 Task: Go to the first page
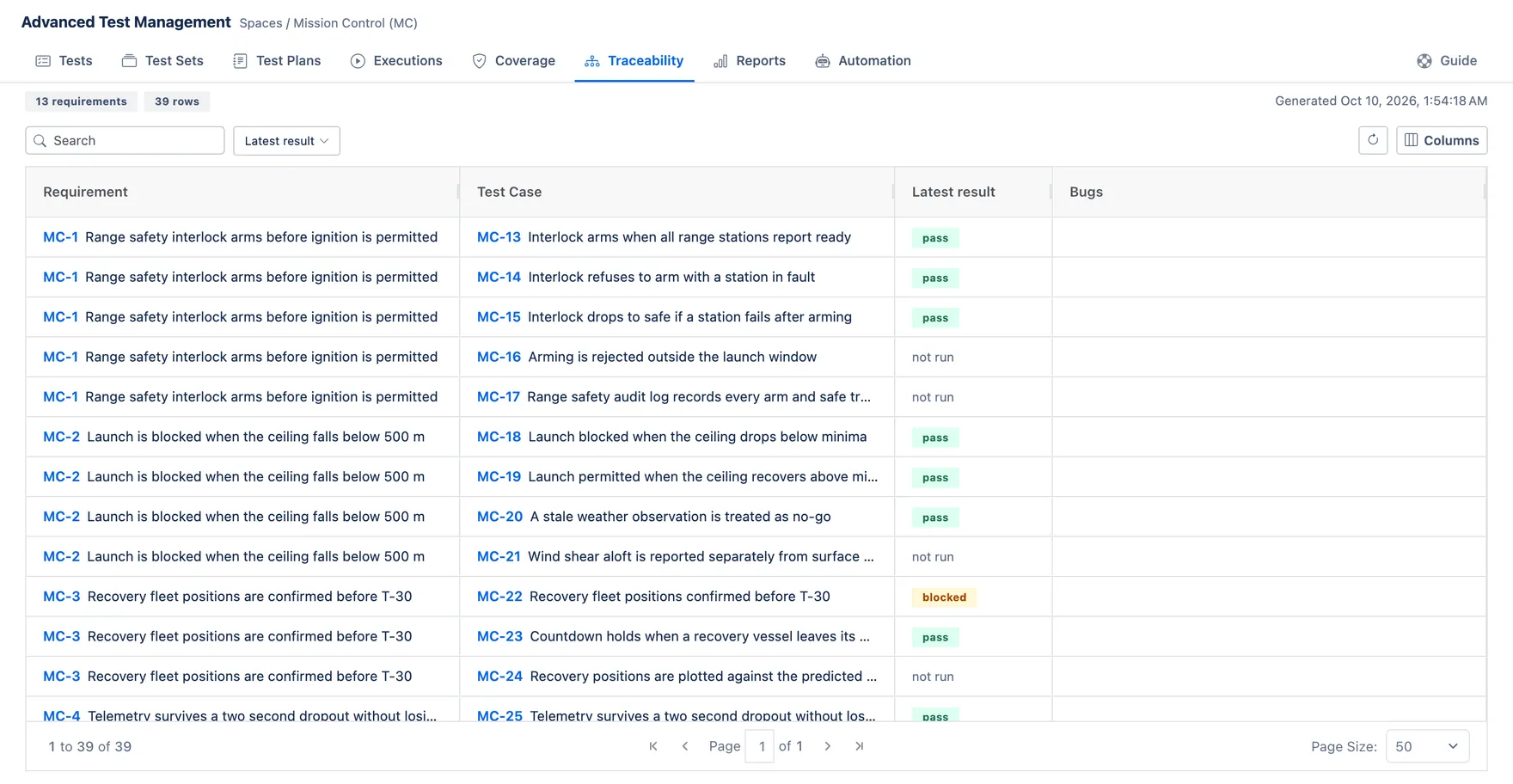click(653, 746)
